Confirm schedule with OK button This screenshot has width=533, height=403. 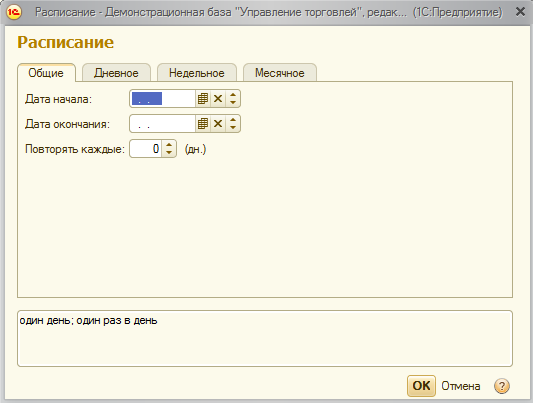coord(421,386)
